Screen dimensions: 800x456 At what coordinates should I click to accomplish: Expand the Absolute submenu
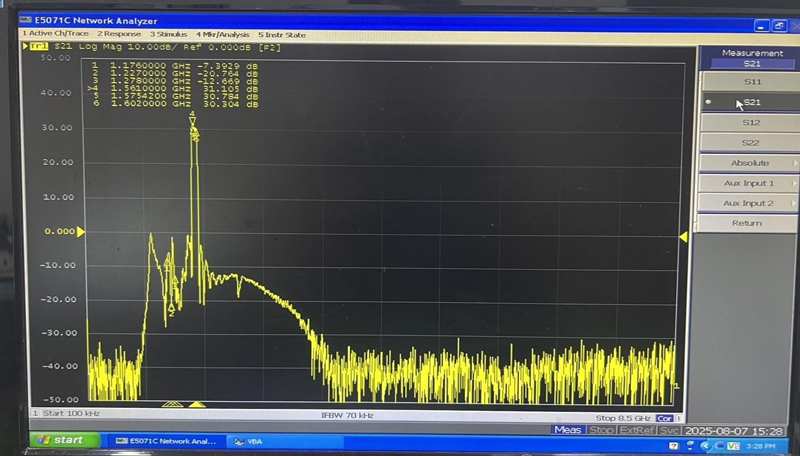pyautogui.click(x=750, y=163)
